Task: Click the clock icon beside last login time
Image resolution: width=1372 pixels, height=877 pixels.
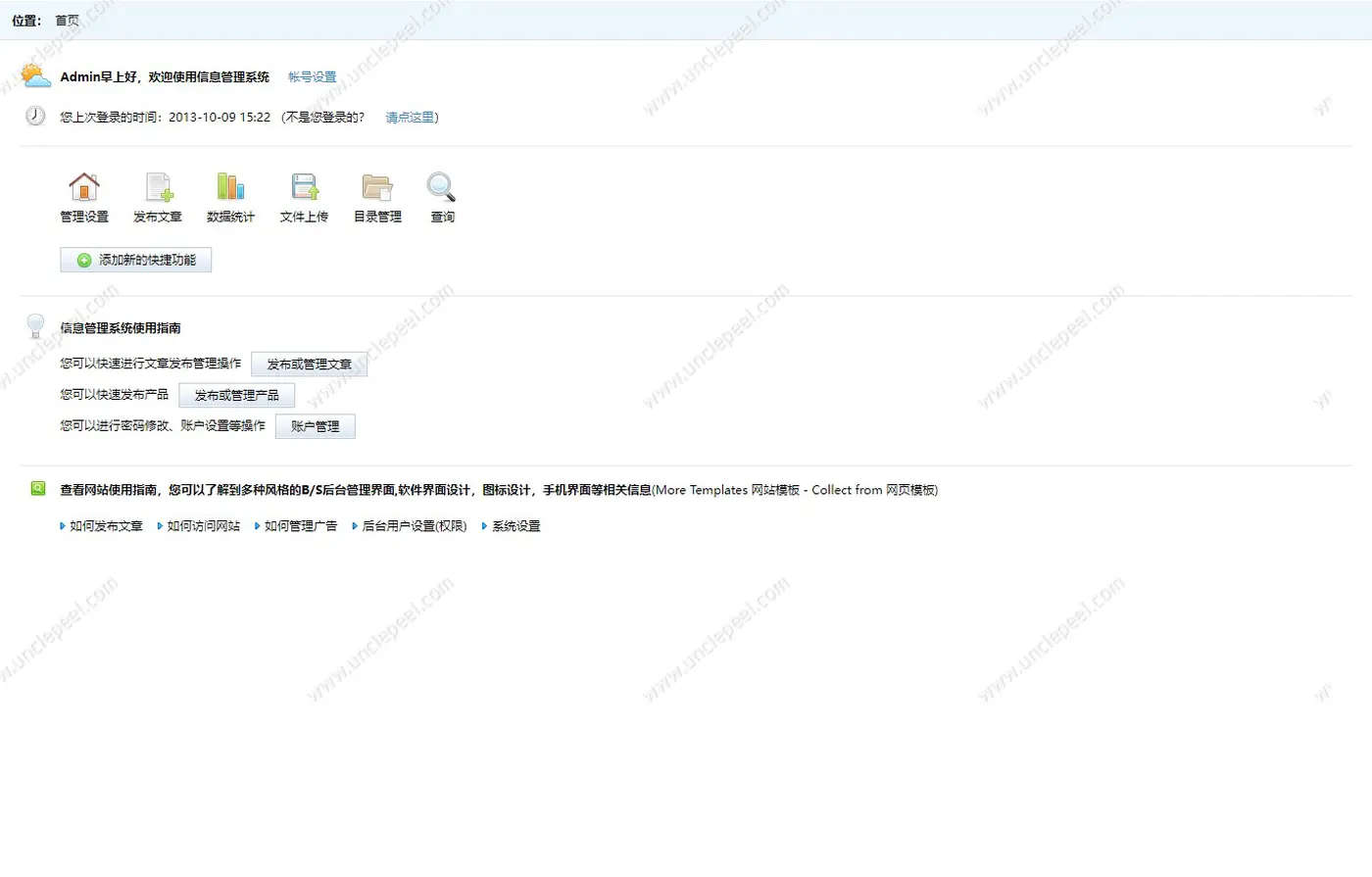Action: (35, 116)
